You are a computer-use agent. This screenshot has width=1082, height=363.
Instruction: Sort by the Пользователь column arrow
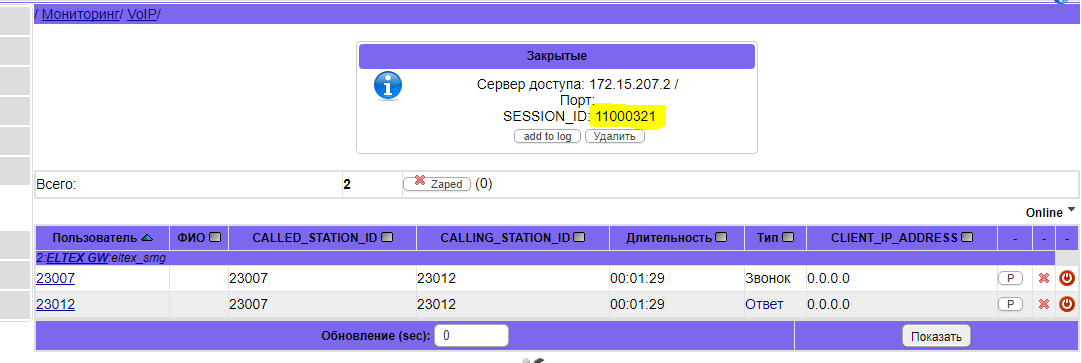click(x=147, y=237)
